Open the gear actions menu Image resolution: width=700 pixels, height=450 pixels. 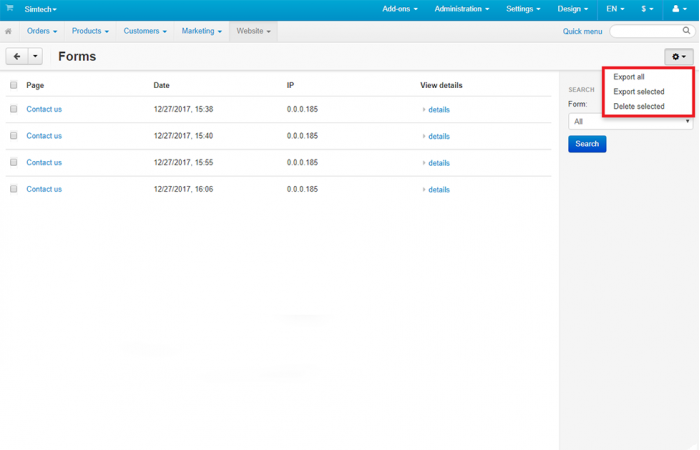[x=679, y=57]
